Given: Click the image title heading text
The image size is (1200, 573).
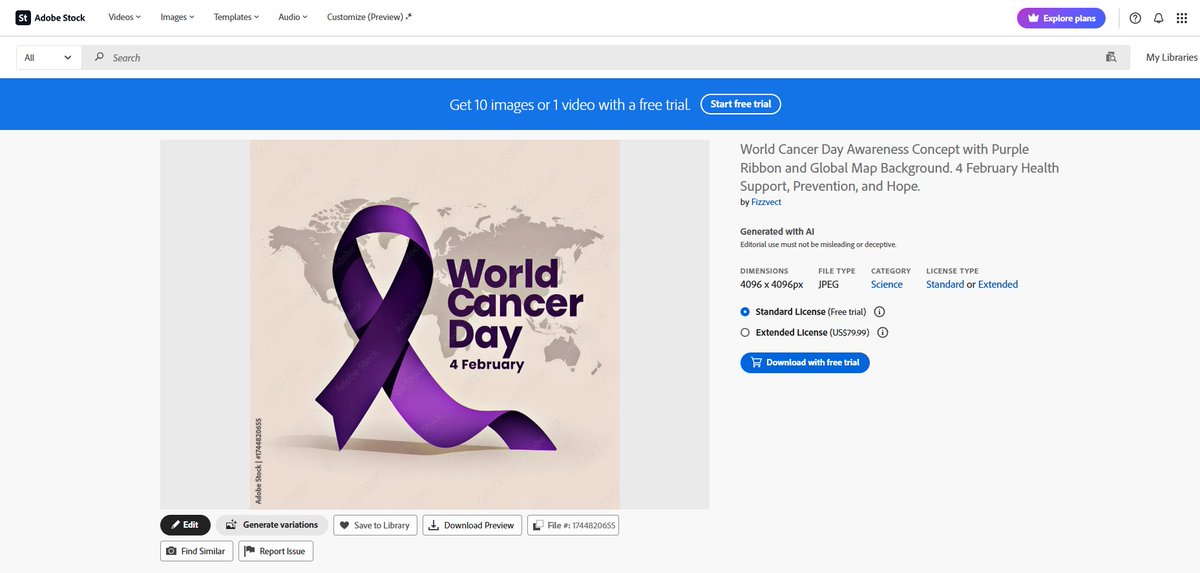Looking at the screenshot, I should coord(899,168).
